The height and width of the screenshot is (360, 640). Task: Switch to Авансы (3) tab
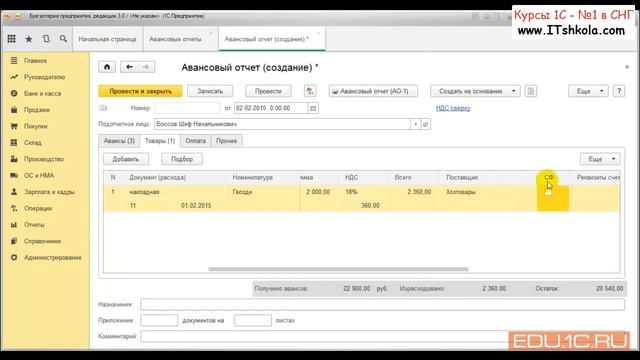(119, 141)
